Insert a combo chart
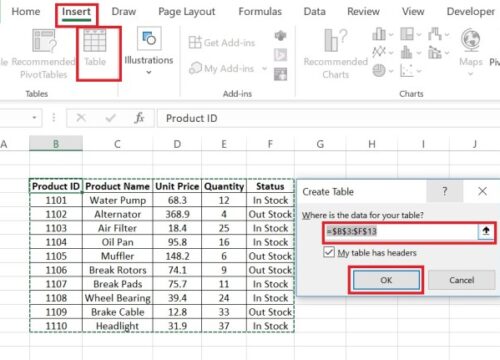Screen dimensions: 500x360 click(x=435, y=52)
